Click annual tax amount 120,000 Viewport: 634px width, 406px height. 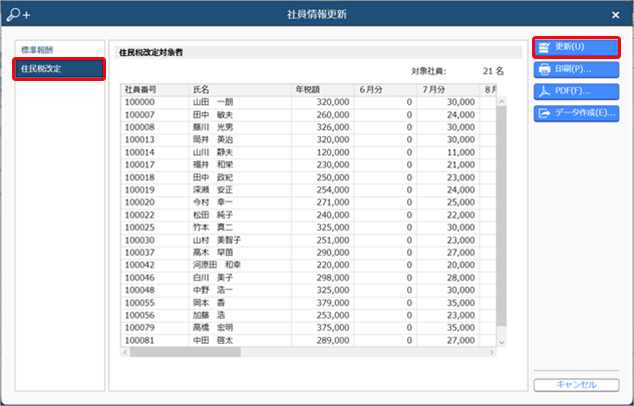pos(333,152)
